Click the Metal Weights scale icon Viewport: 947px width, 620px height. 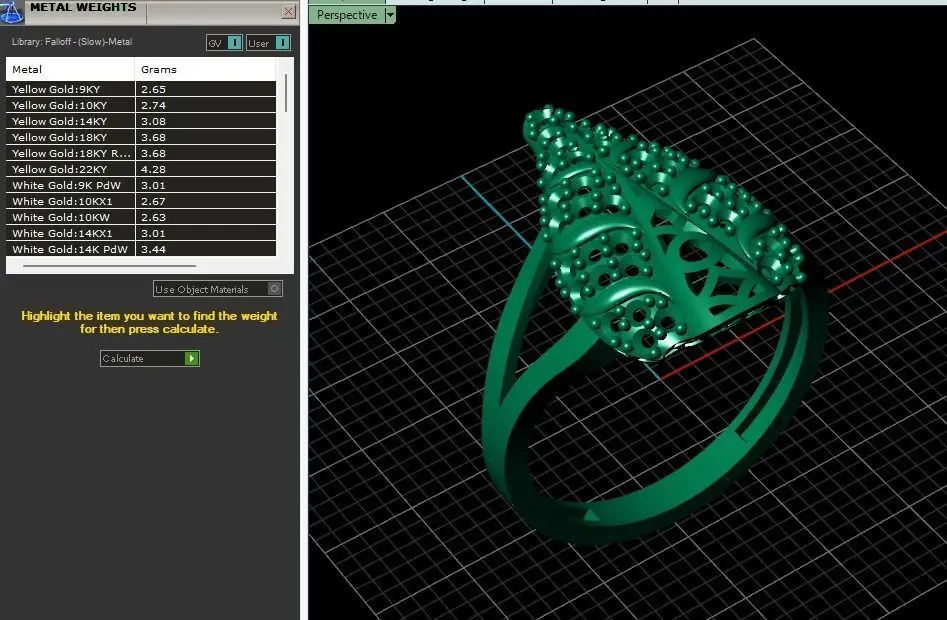11,11
